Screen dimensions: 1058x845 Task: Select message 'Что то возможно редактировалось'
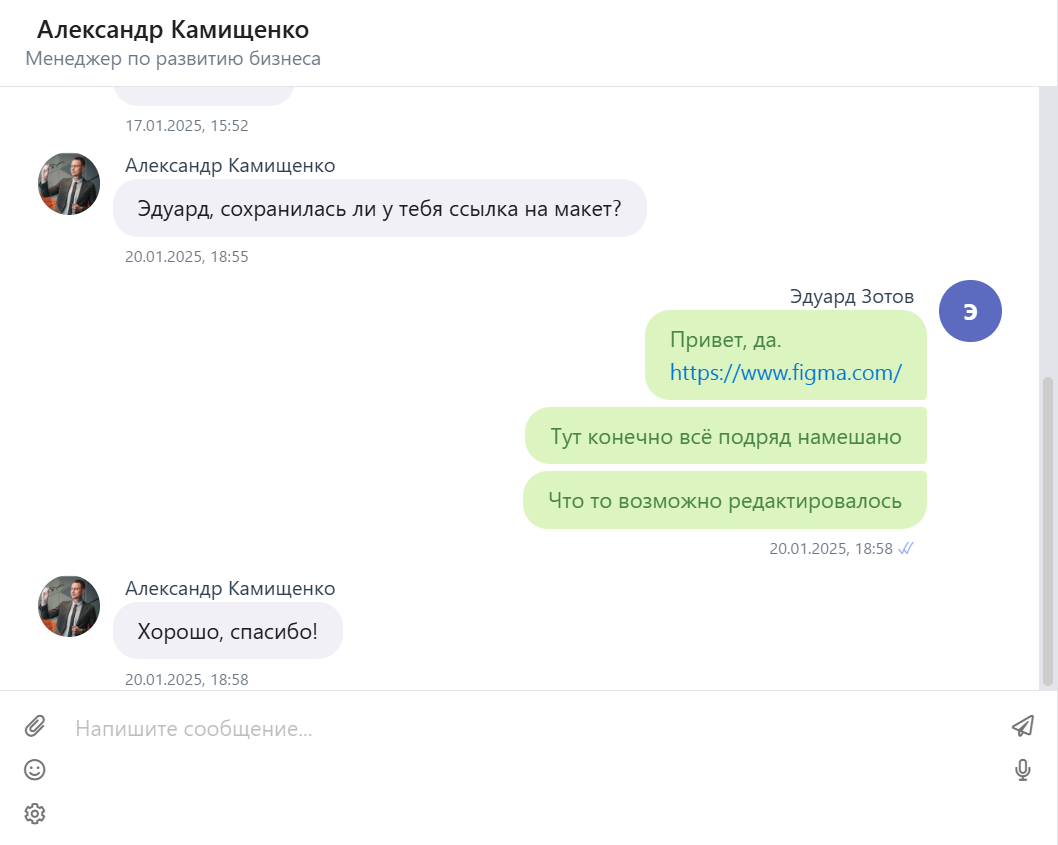(725, 500)
